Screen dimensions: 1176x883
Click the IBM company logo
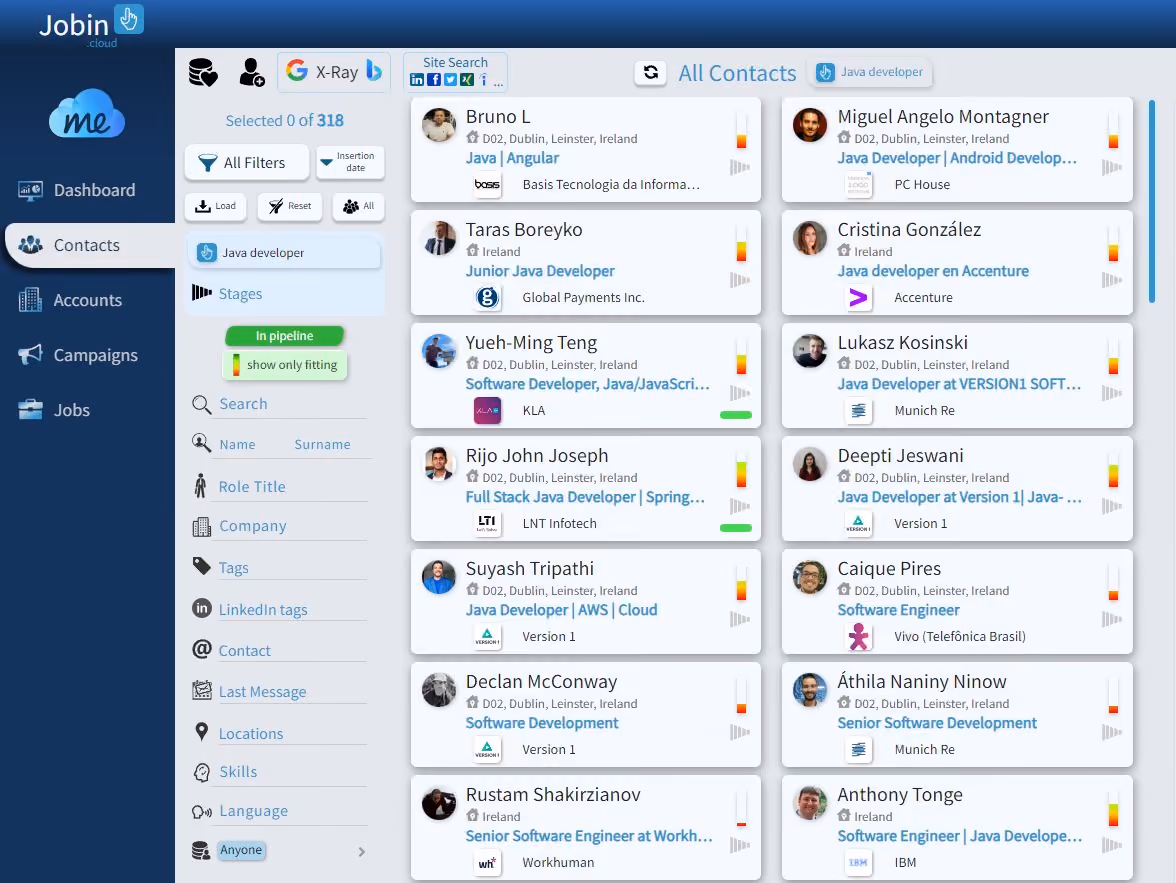tap(858, 863)
